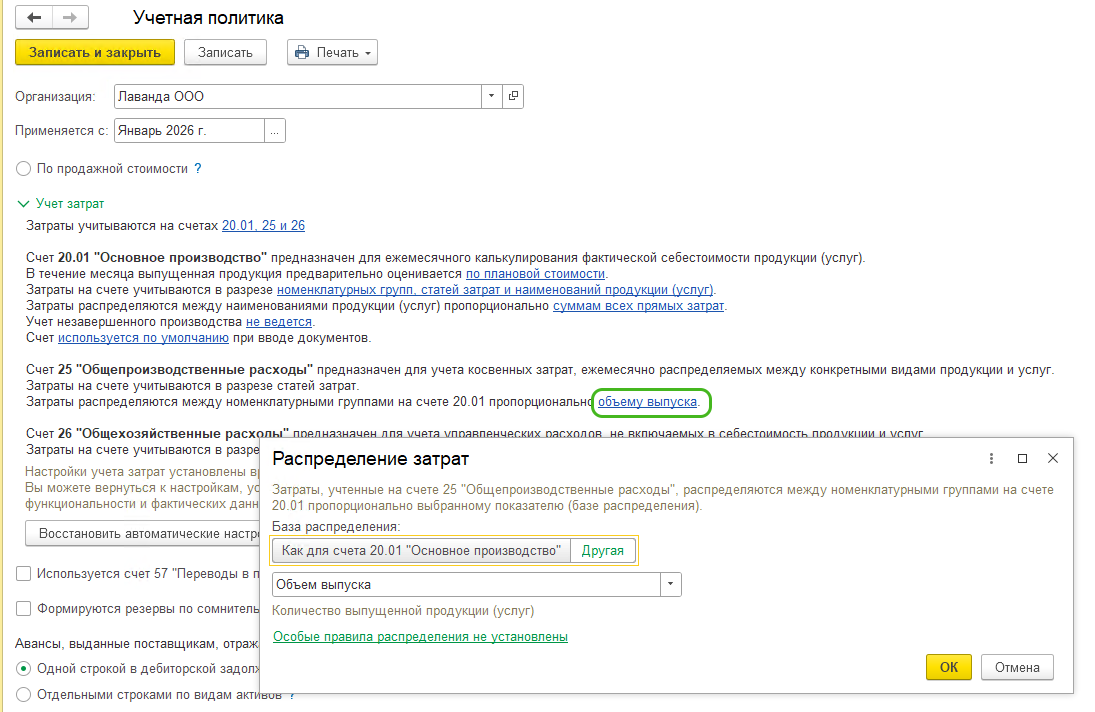Click the help question mark near По продажной стоимости

tap(198, 169)
